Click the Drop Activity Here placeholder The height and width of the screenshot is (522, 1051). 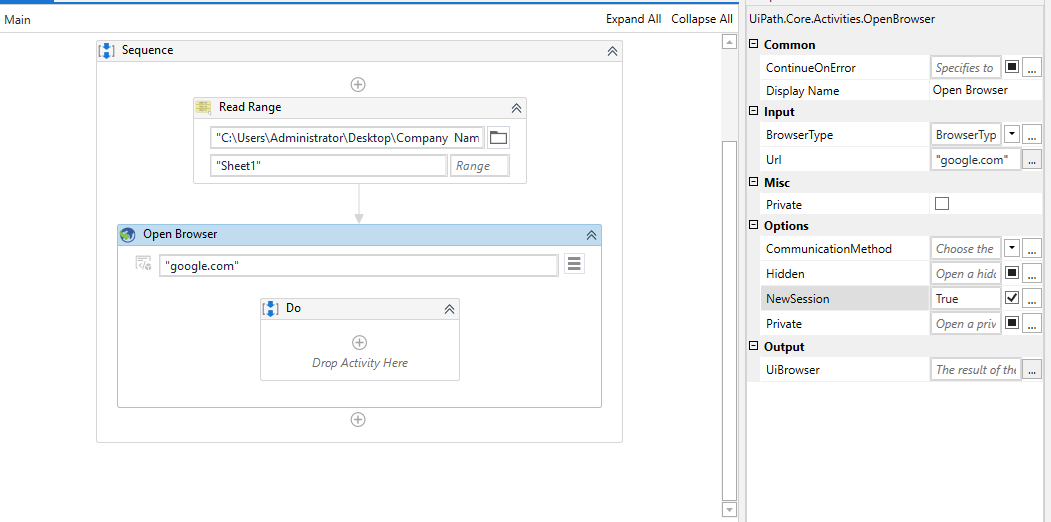pyautogui.click(x=359, y=363)
